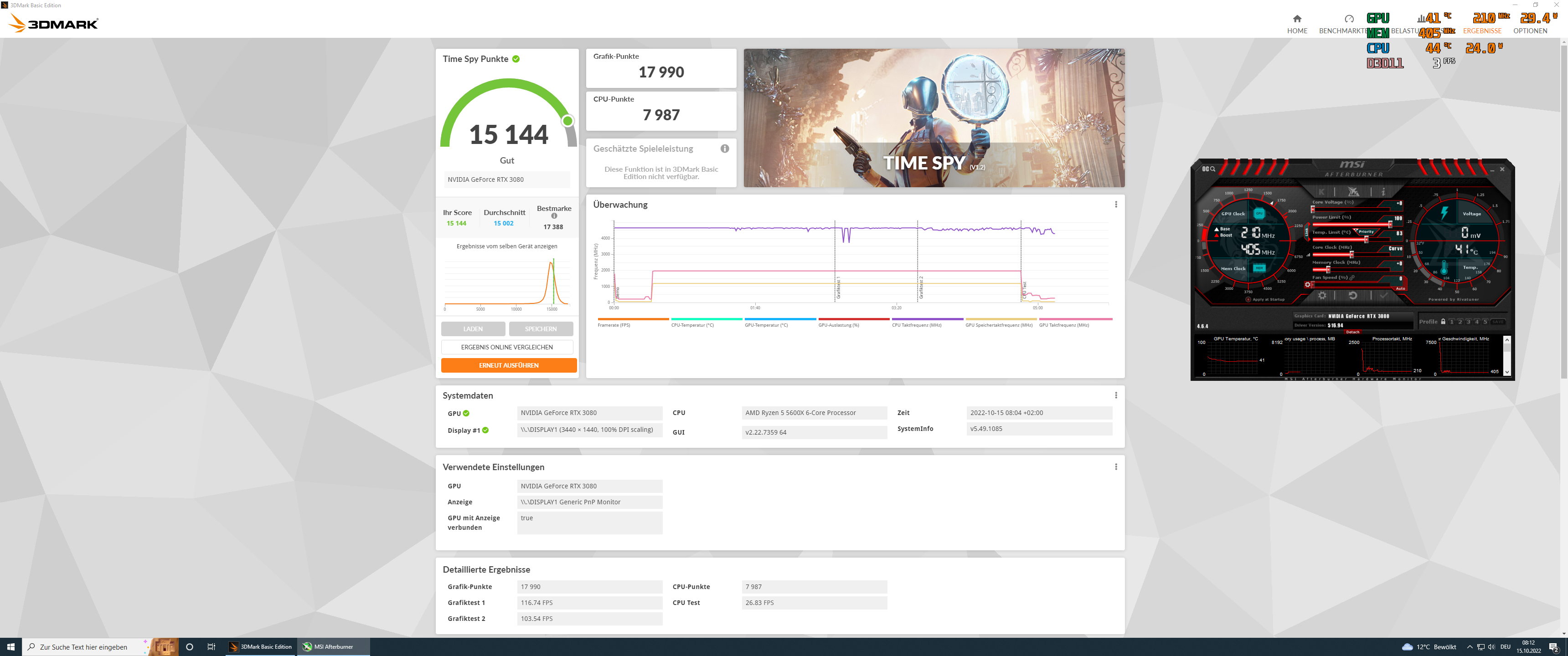Toggle Apply at Startup in Afterburner
The image size is (1568, 656).
(x=1248, y=299)
